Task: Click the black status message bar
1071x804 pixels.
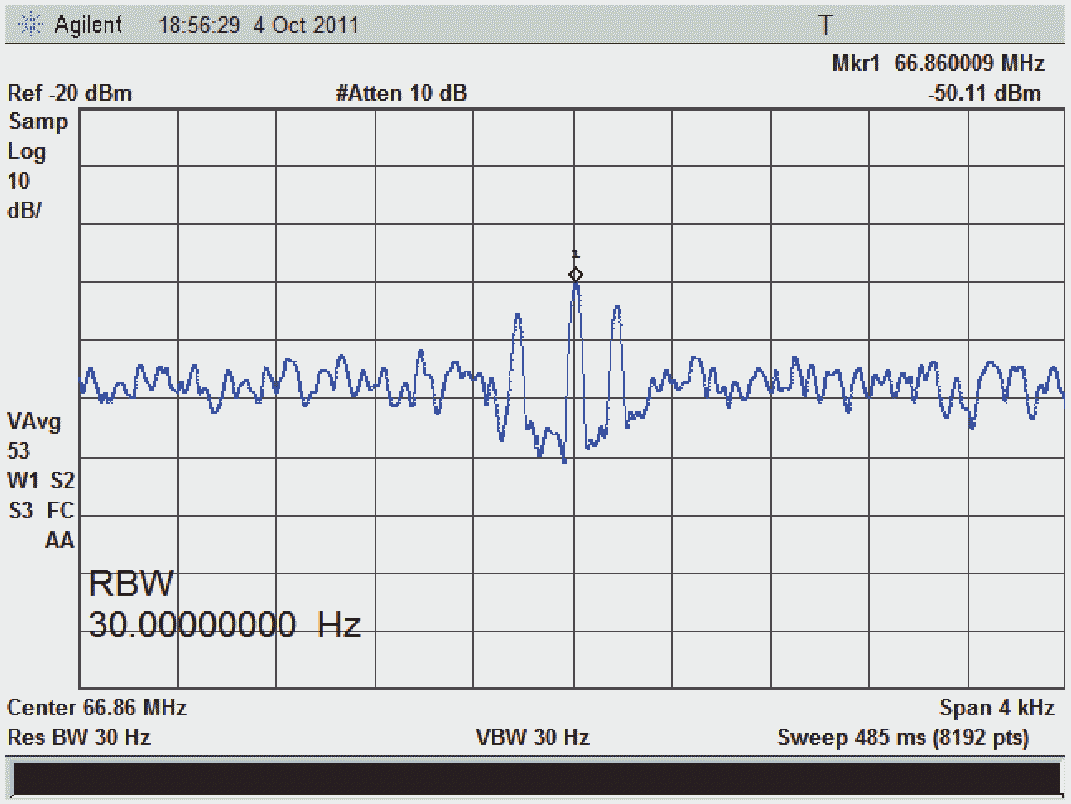Action: pos(535,779)
